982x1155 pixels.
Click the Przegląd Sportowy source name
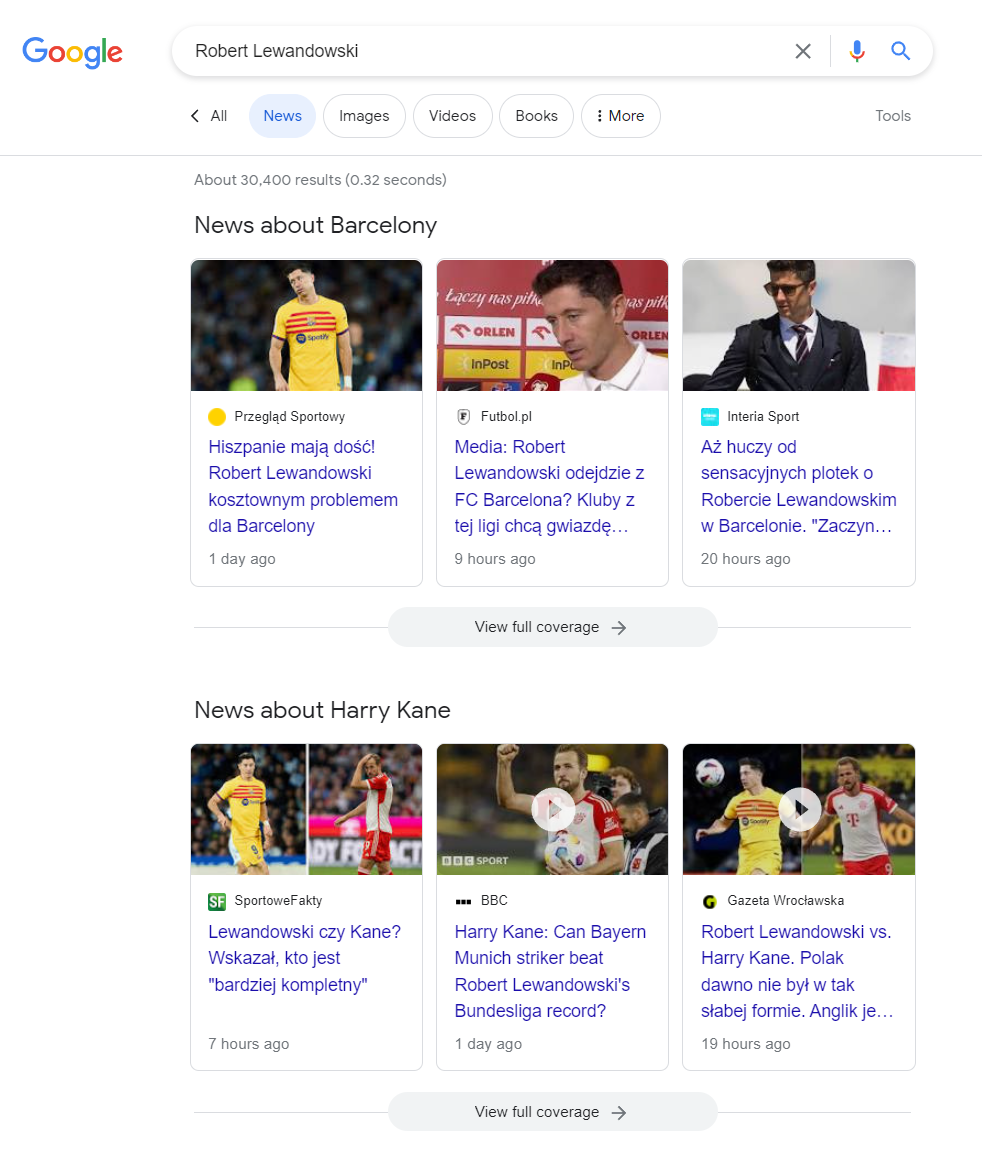(290, 417)
